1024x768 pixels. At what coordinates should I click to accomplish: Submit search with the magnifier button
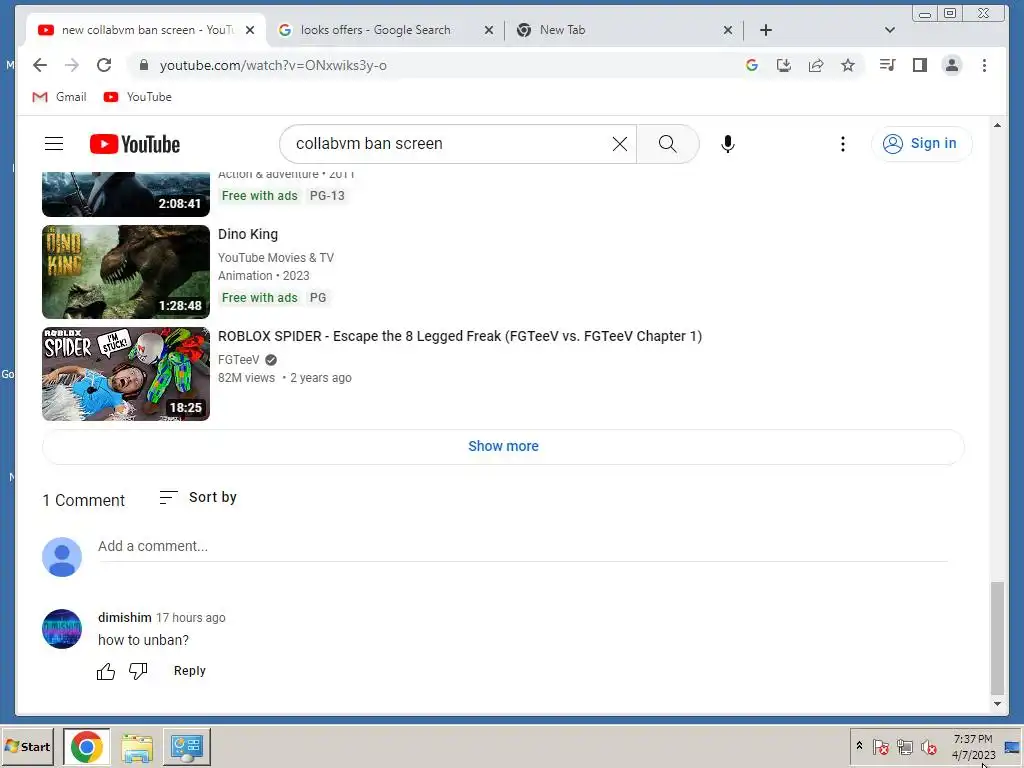click(667, 144)
